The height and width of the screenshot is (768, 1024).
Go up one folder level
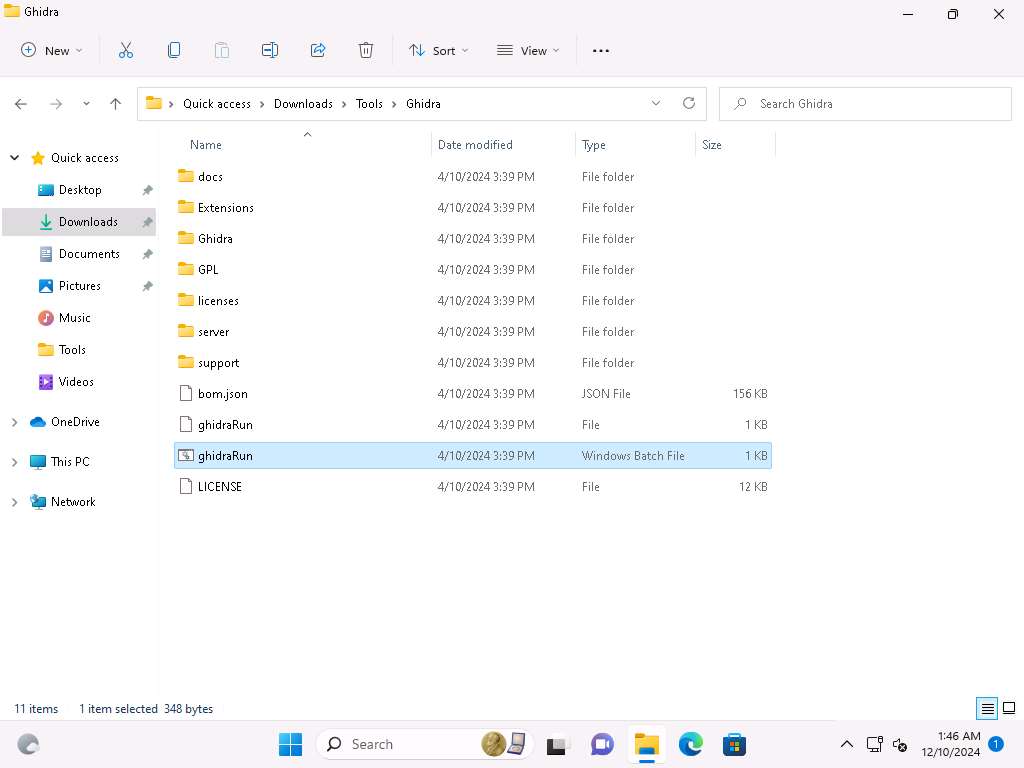point(115,103)
